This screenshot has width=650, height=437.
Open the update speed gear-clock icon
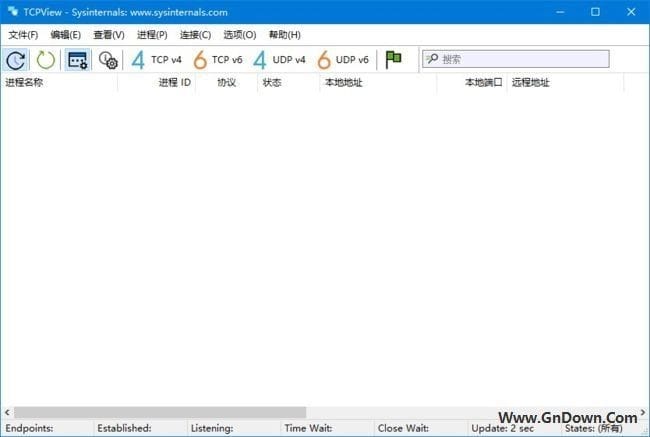108,60
